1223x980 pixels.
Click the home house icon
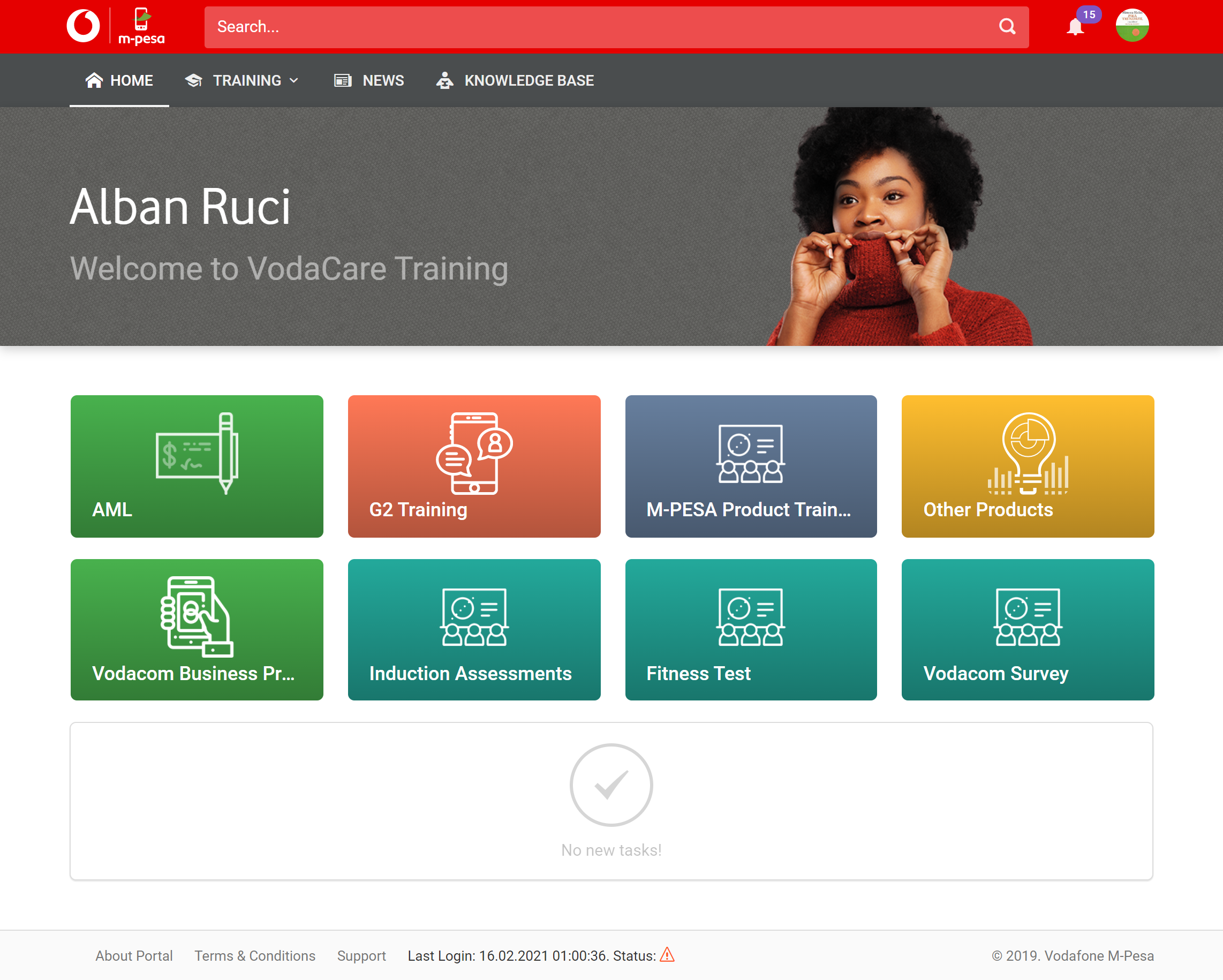pos(94,80)
